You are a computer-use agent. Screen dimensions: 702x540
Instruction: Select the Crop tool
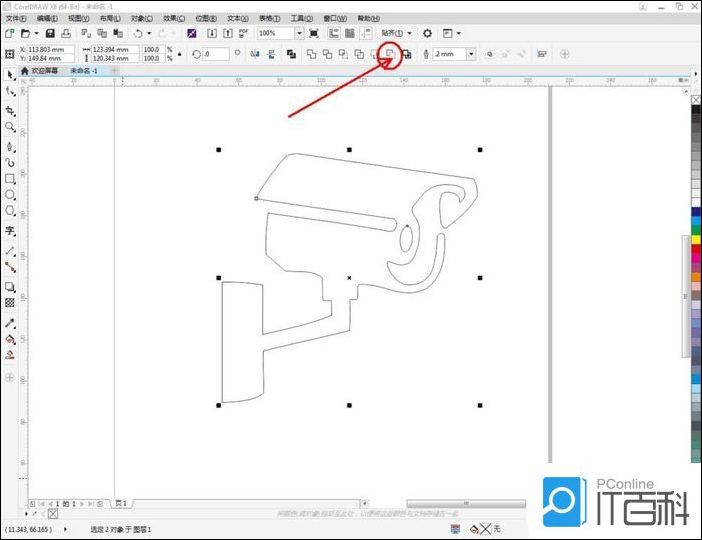(10, 111)
